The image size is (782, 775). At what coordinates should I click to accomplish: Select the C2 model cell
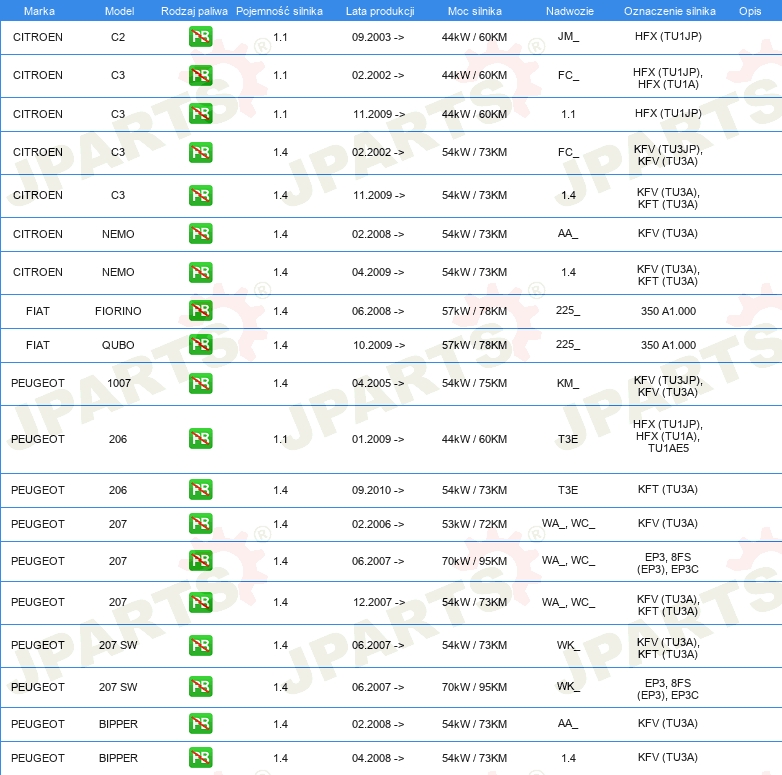[118, 37]
